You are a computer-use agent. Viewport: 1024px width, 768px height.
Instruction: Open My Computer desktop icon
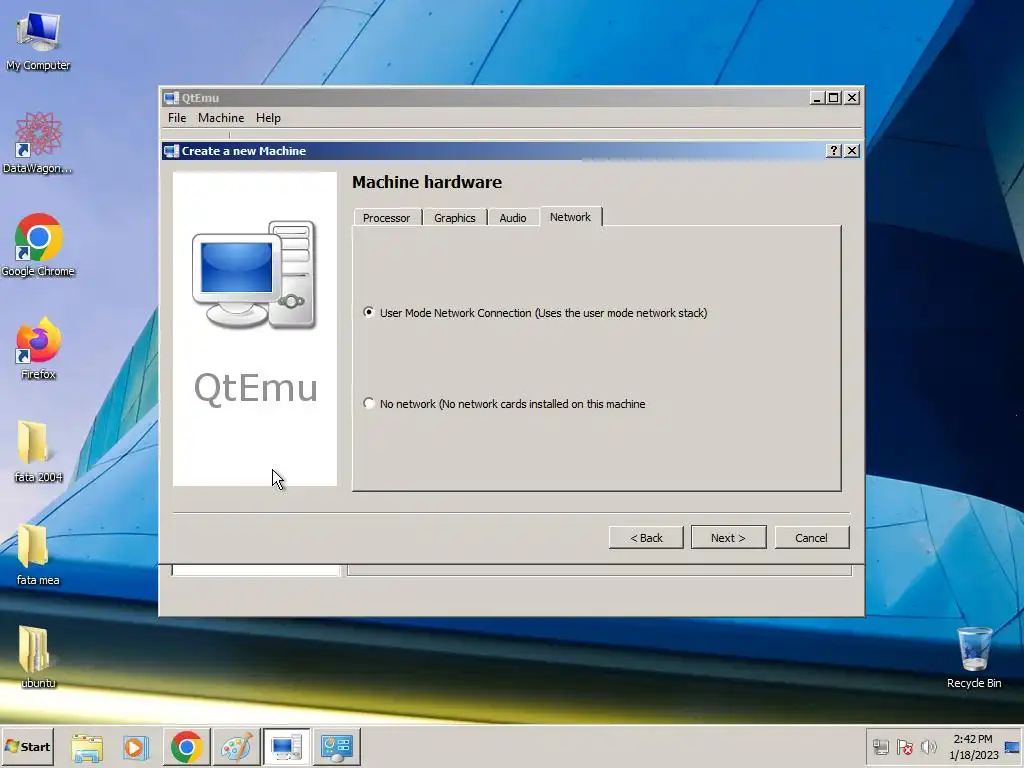point(38,40)
